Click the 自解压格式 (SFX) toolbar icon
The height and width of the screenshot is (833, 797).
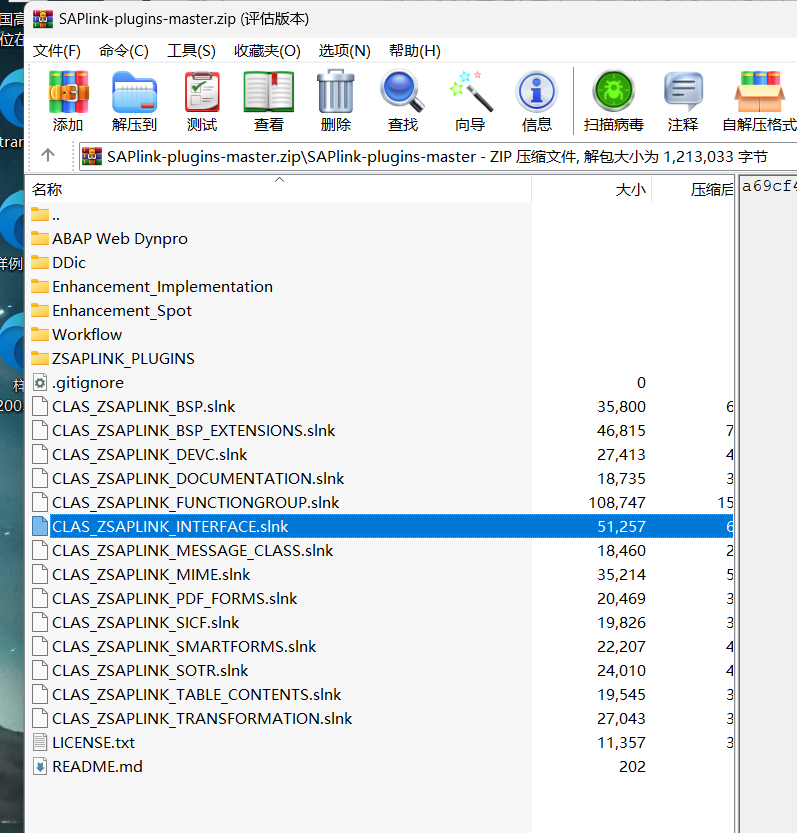point(760,92)
